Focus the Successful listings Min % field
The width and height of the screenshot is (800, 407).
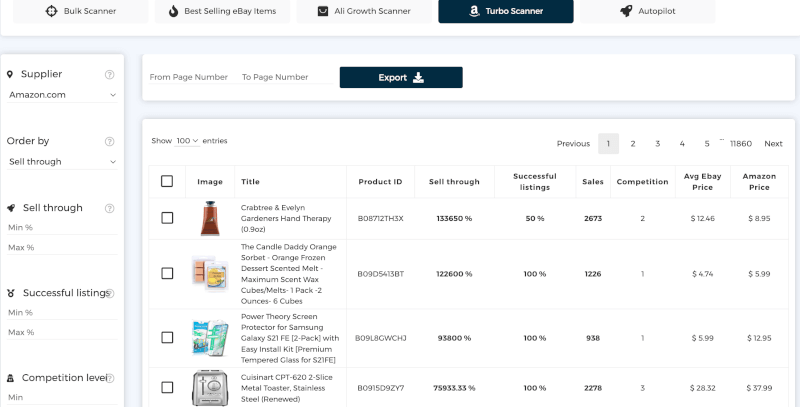click(x=62, y=312)
